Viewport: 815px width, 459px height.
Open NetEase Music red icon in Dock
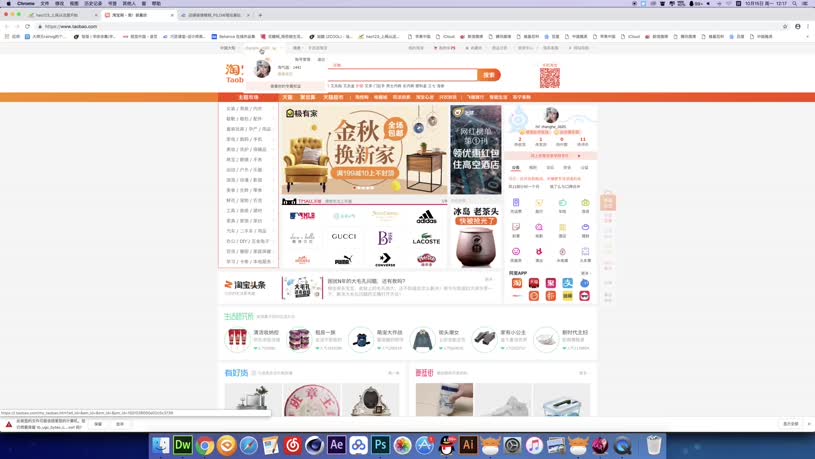point(293,445)
